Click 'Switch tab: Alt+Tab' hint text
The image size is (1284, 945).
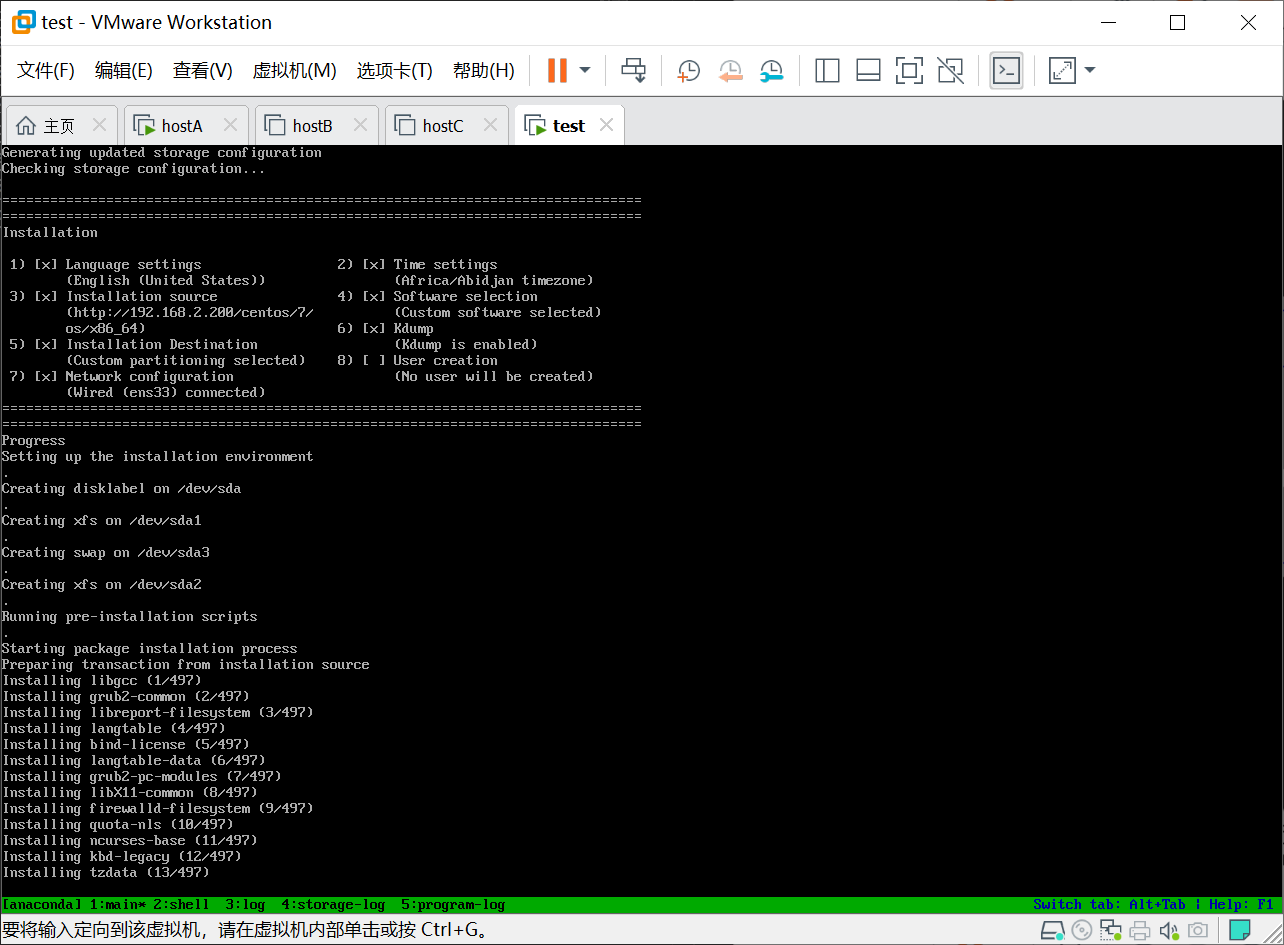(x=1109, y=905)
